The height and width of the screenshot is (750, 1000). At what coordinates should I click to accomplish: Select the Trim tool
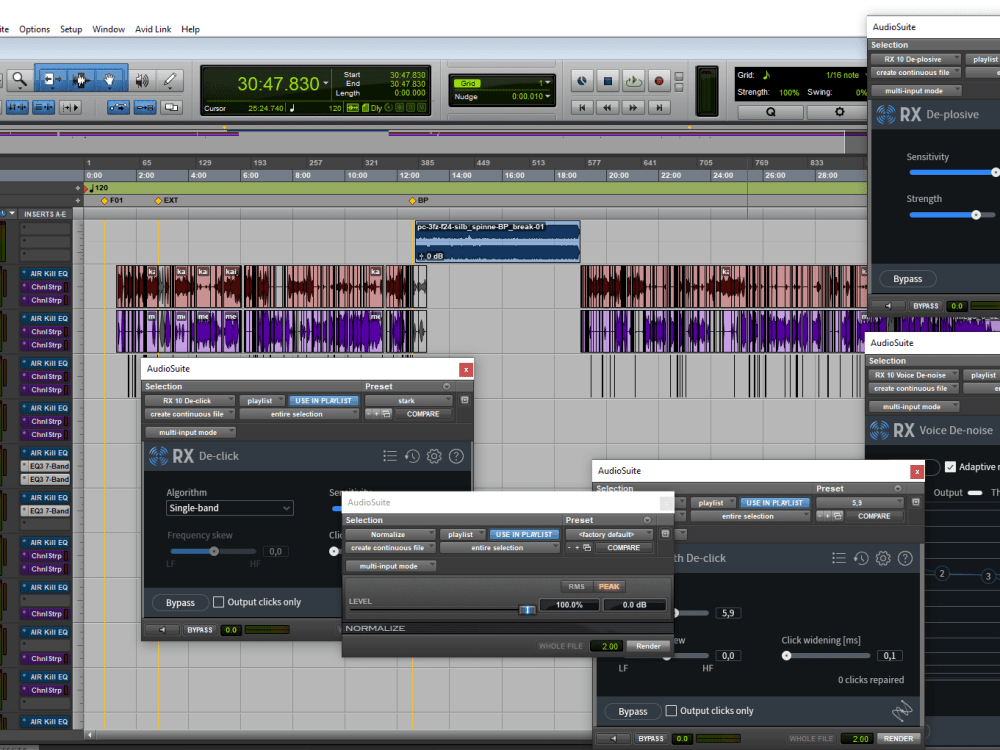[x=52, y=80]
